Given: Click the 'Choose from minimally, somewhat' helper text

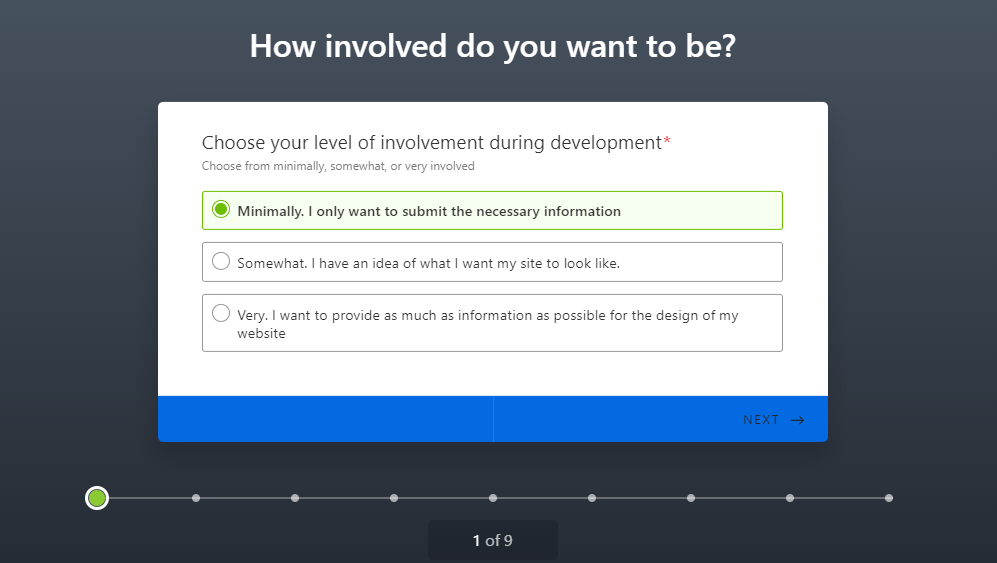Looking at the screenshot, I should [x=338, y=166].
